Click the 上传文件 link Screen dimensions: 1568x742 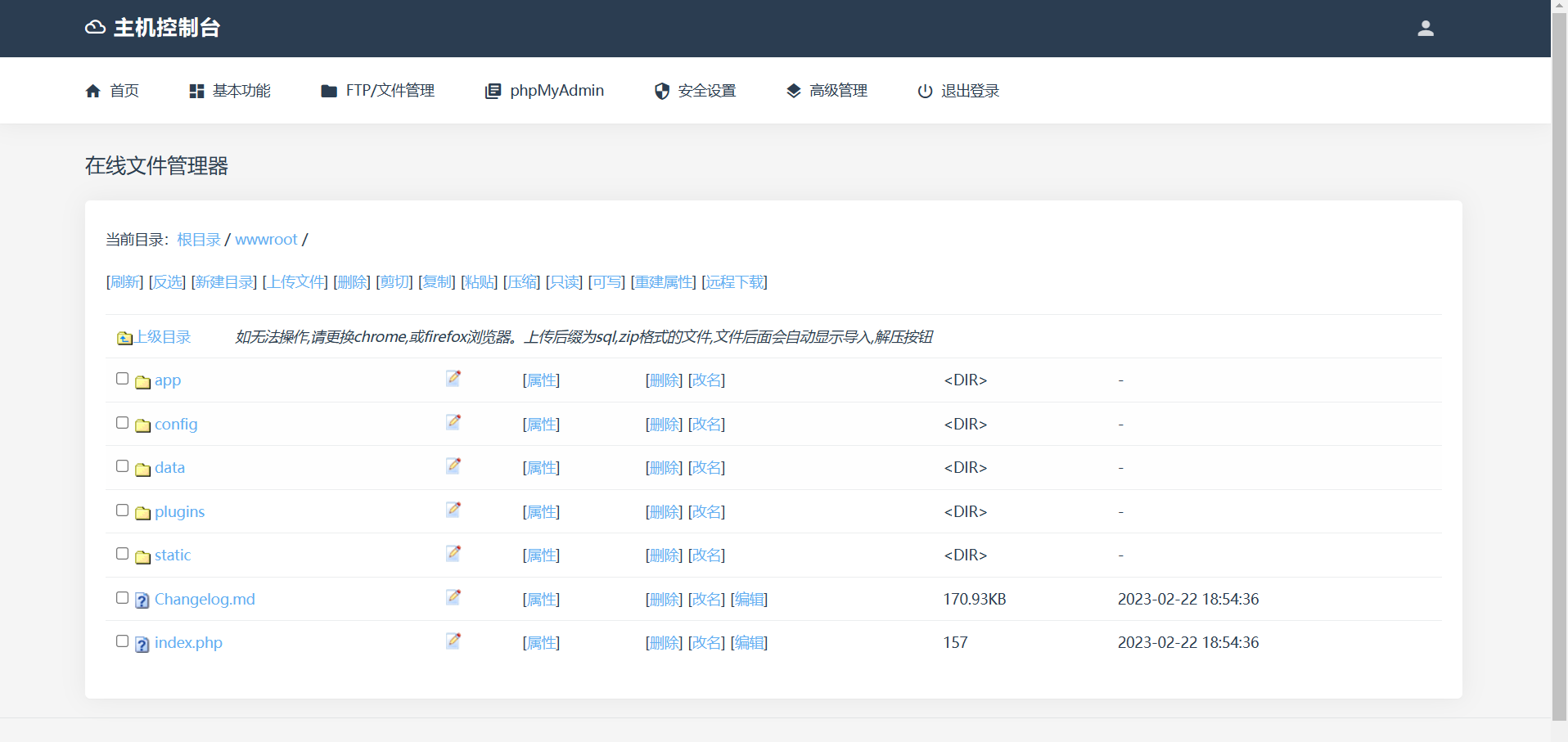295,282
